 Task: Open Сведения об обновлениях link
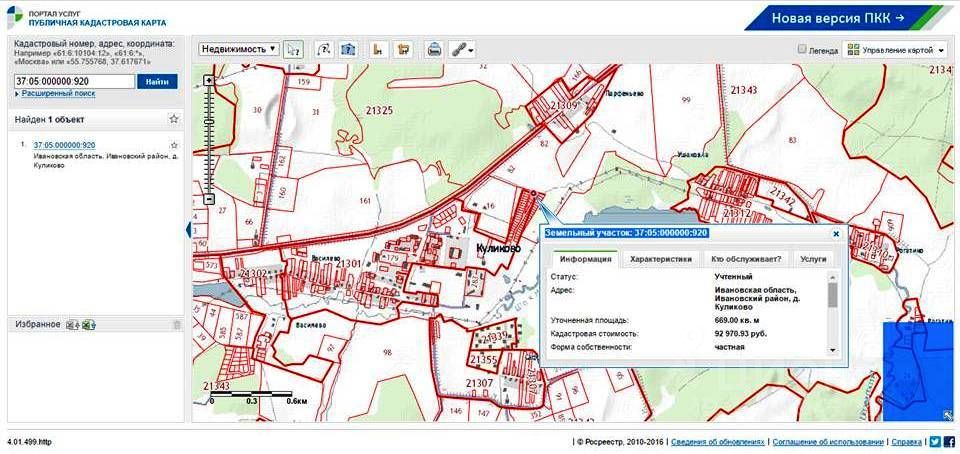point(718,441)
